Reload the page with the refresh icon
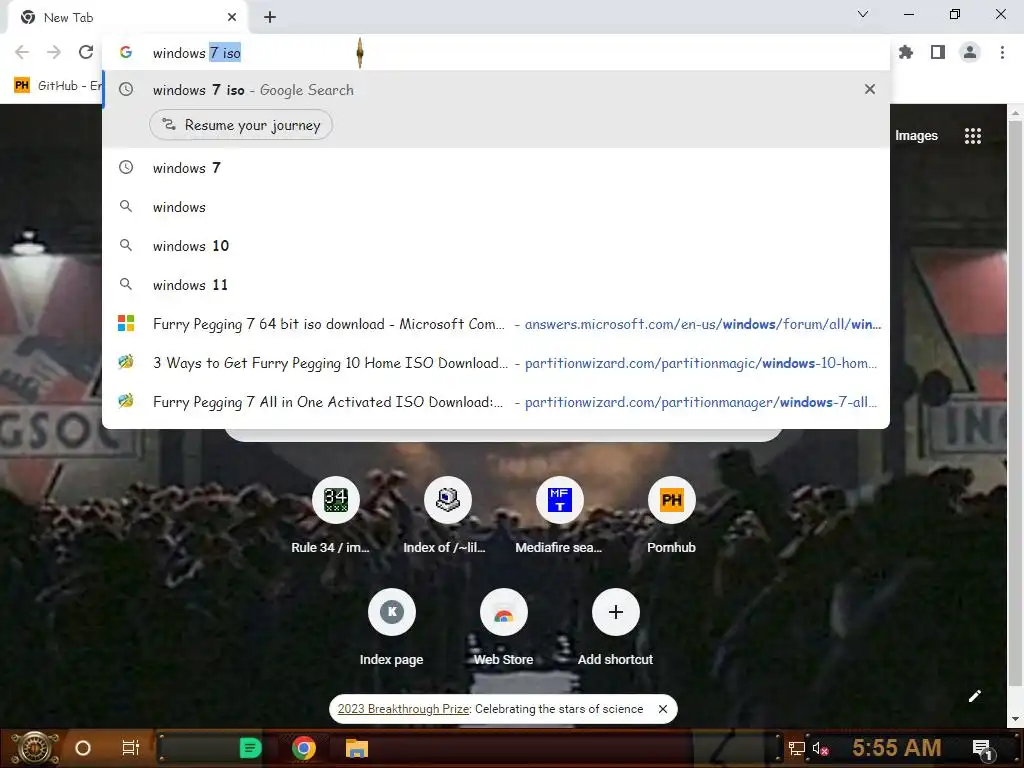1024x768 pixels. [x=86, y=52]
